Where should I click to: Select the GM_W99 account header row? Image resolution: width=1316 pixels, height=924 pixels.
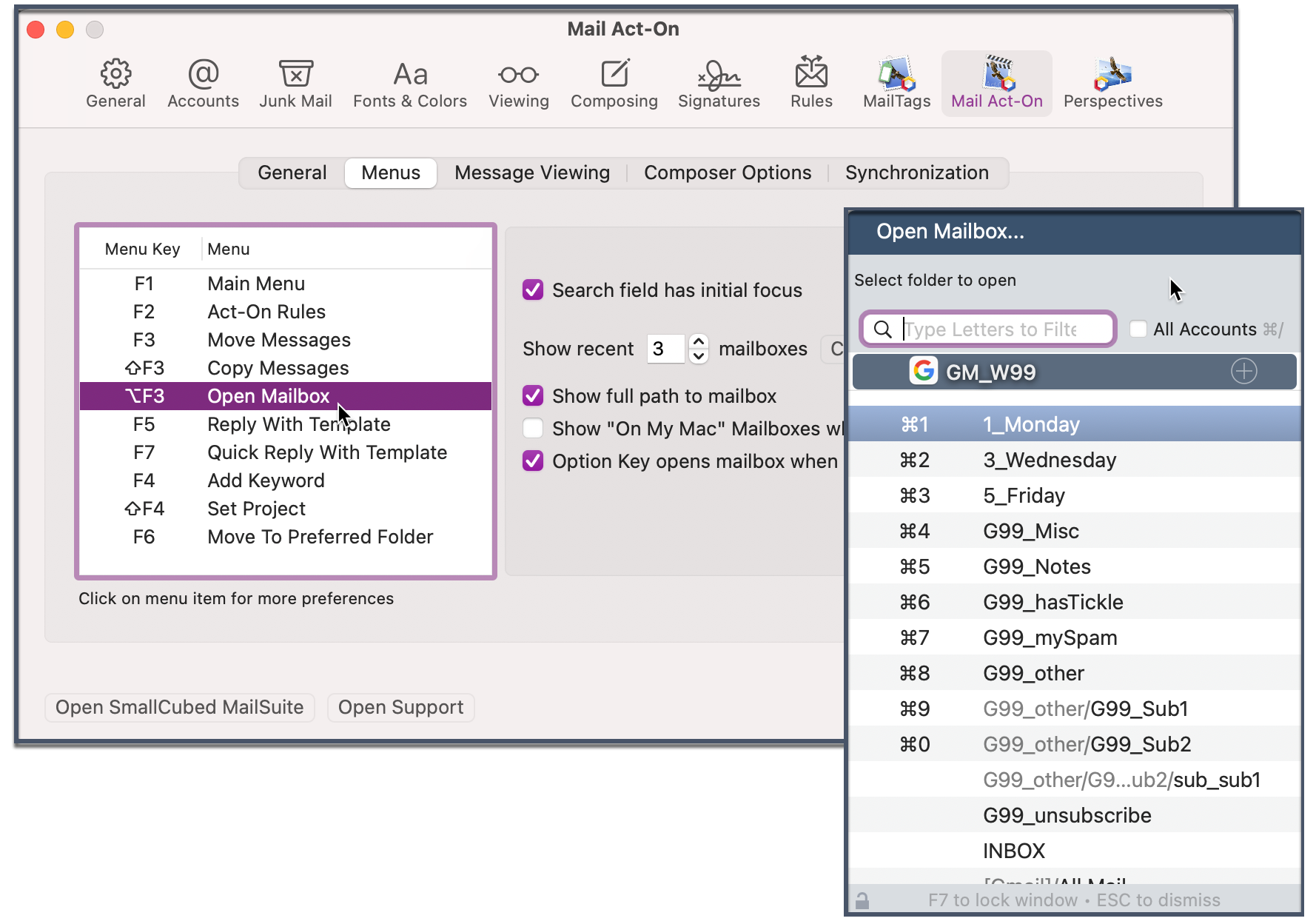click(x=1074, y=371)
